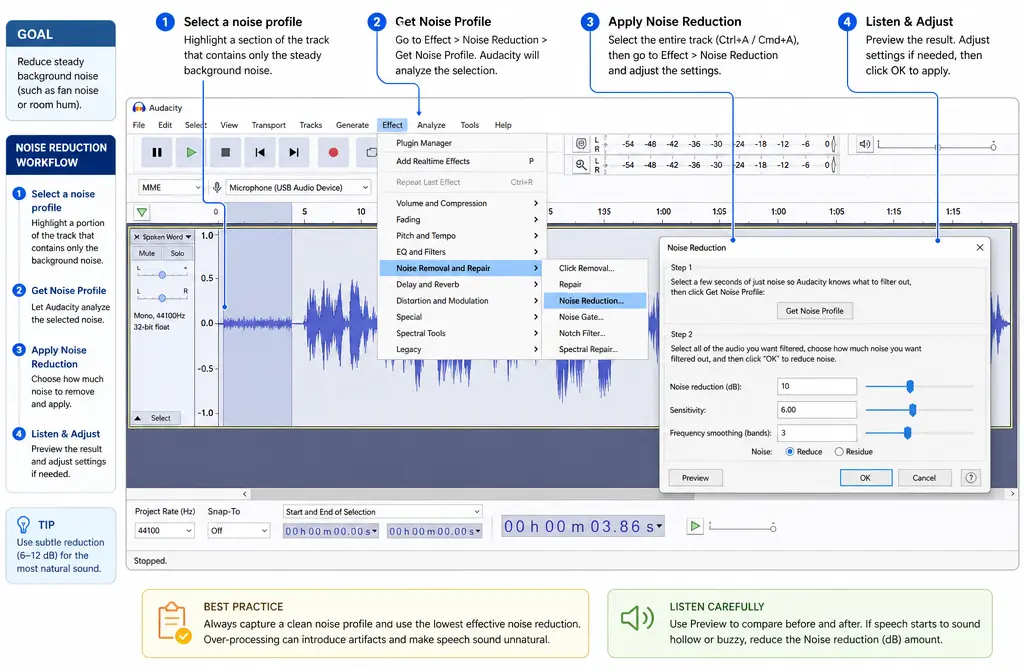Click the microphone icon next to MME

tap(217, 187)
